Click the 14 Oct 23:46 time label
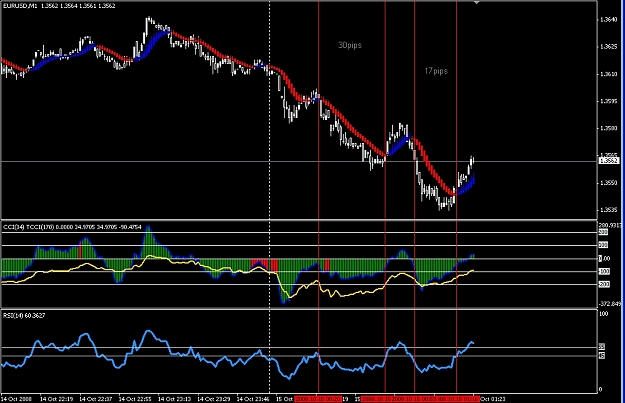This screenshot has height=403, width=625. coord(253,399)
